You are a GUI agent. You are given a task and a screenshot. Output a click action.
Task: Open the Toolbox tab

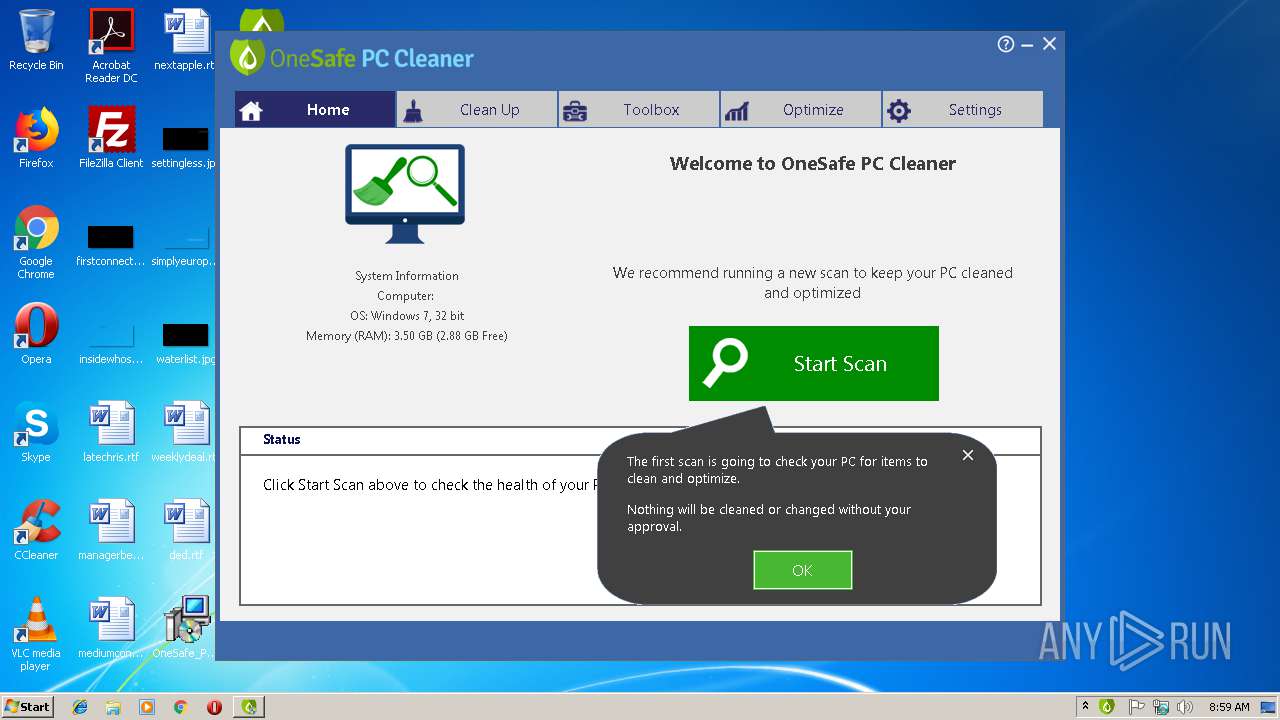639,110
